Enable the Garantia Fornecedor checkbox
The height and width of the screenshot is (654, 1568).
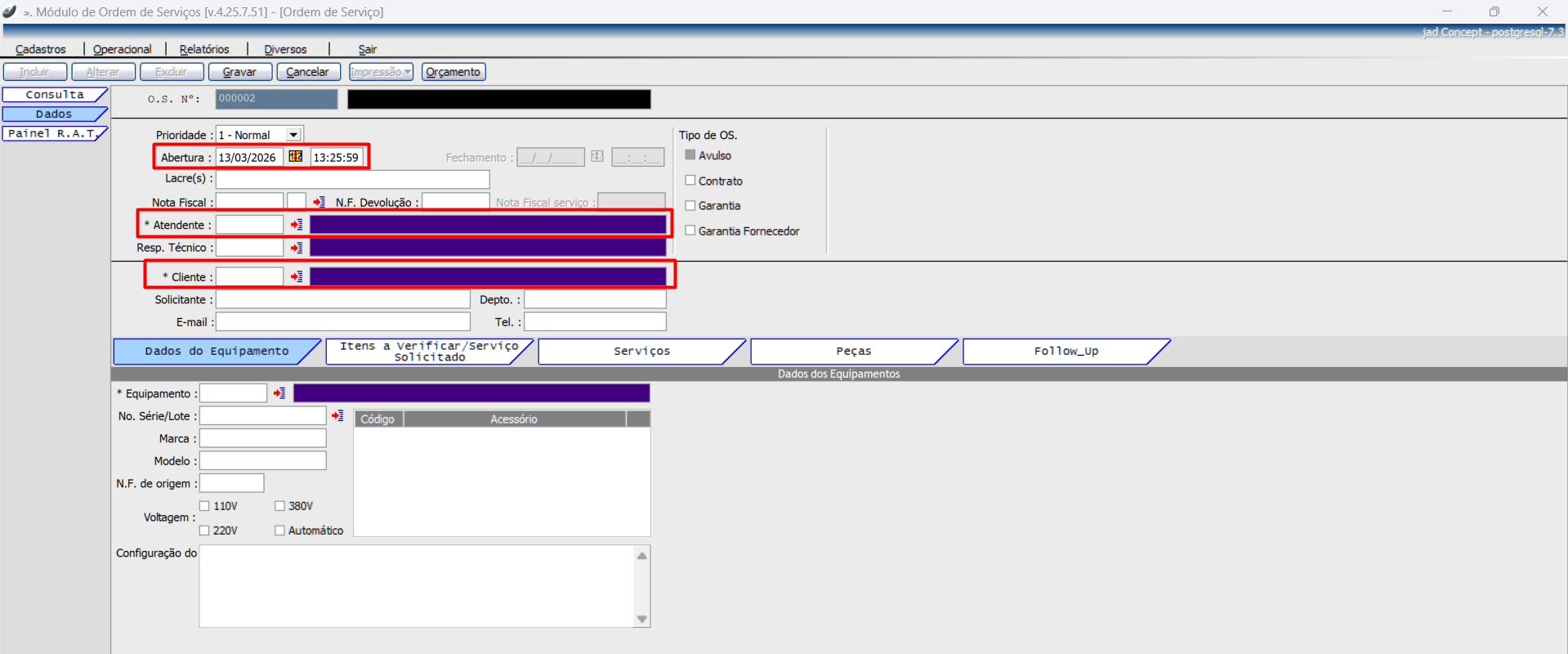[690, 231]
